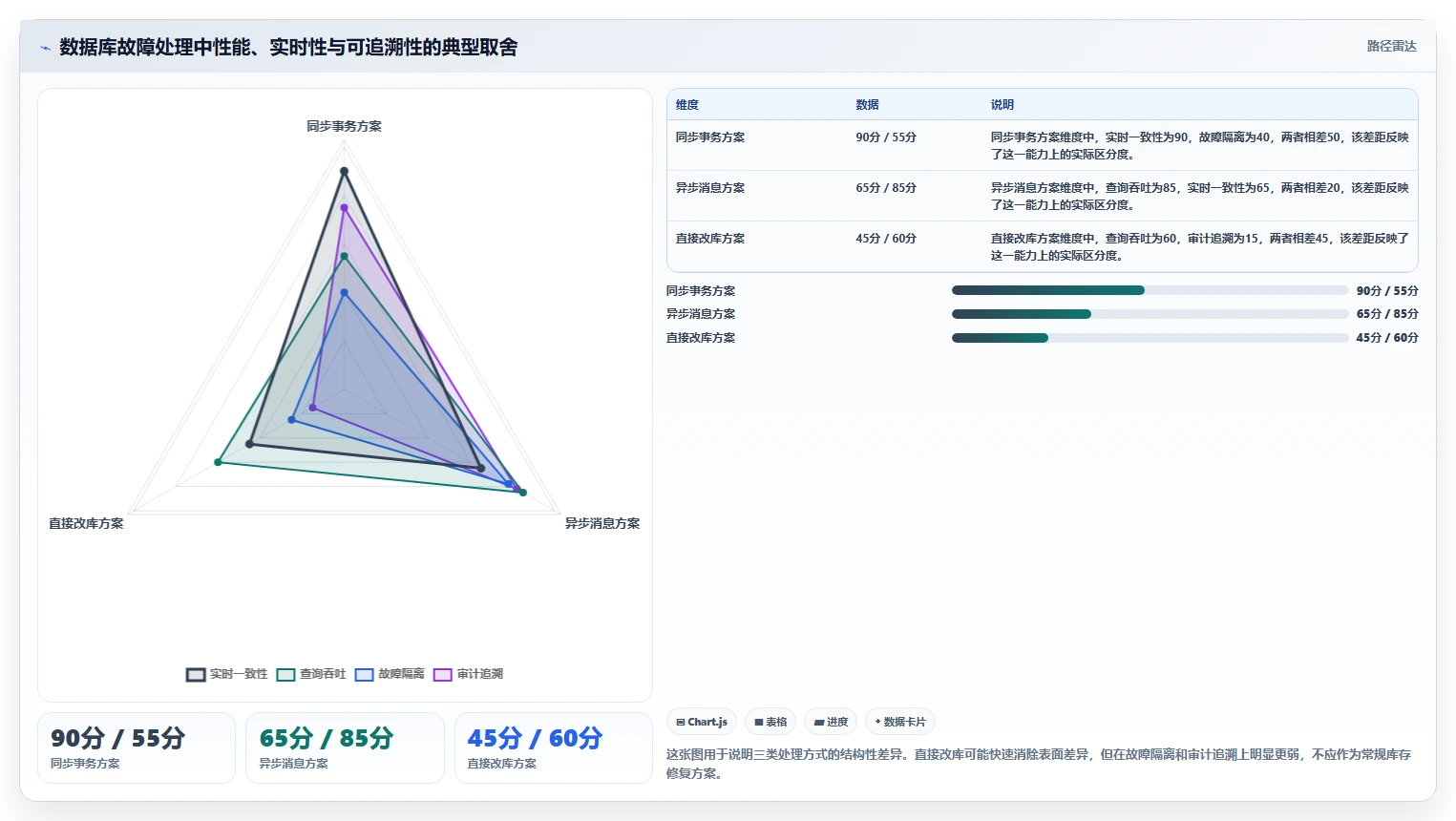This screenshot has width=1456, height=821.
Task: Click the footer note paragraph beginning 这张图用于说明
Action: click(1039, 764)
